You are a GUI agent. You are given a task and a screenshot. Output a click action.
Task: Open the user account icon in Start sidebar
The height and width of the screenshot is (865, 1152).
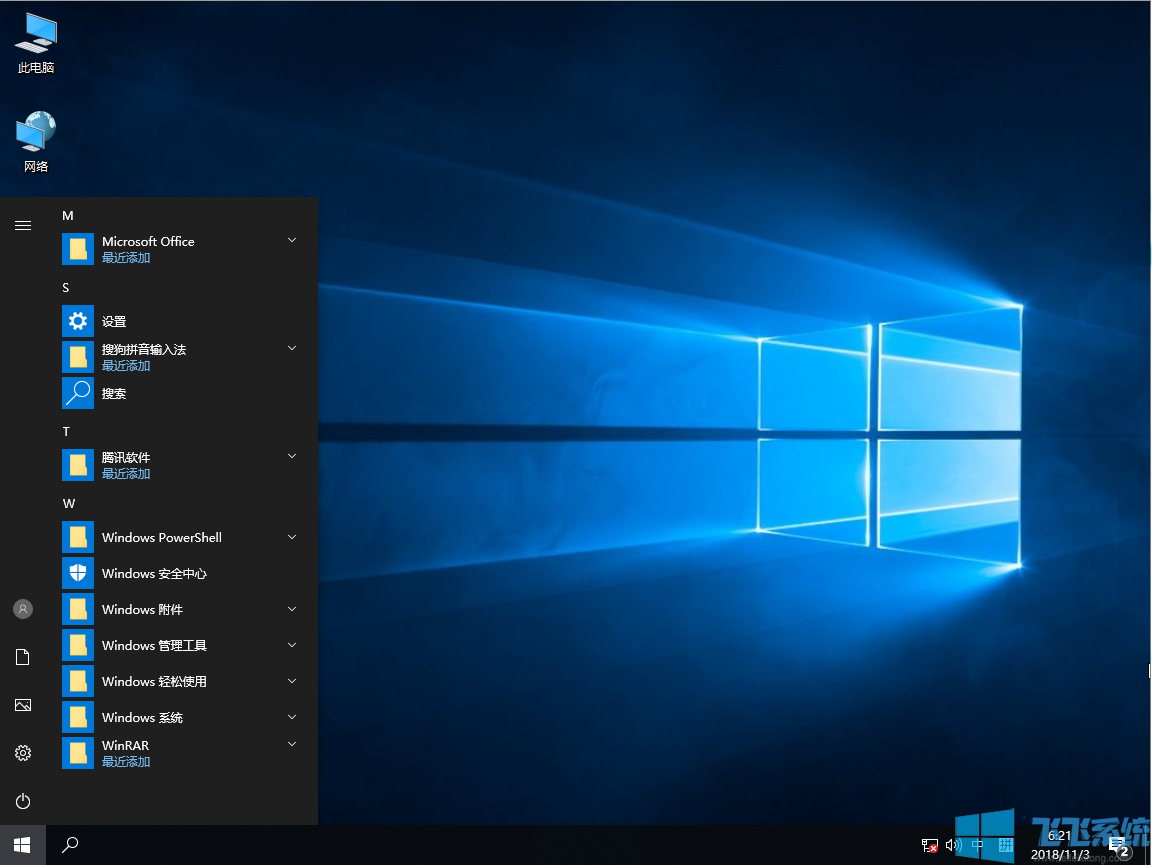click(22, 608)
